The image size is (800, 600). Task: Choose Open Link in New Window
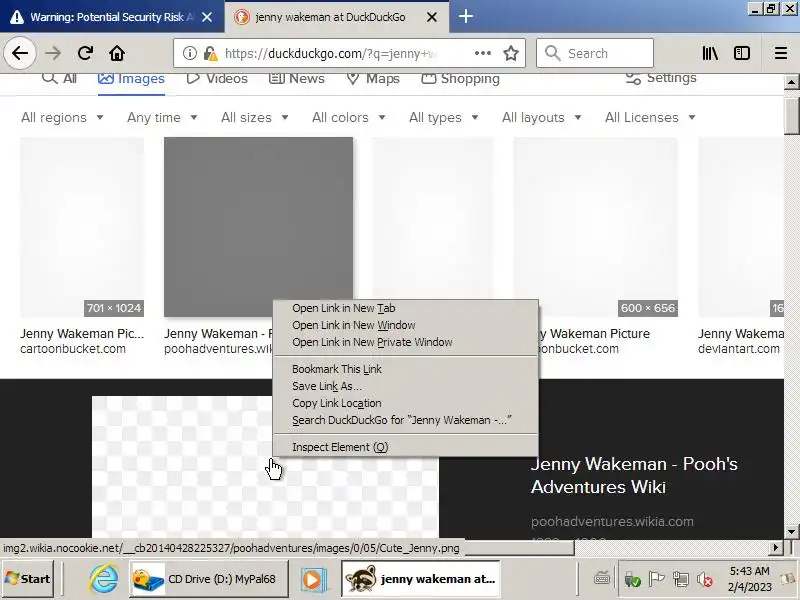click(x=406, y=325)
